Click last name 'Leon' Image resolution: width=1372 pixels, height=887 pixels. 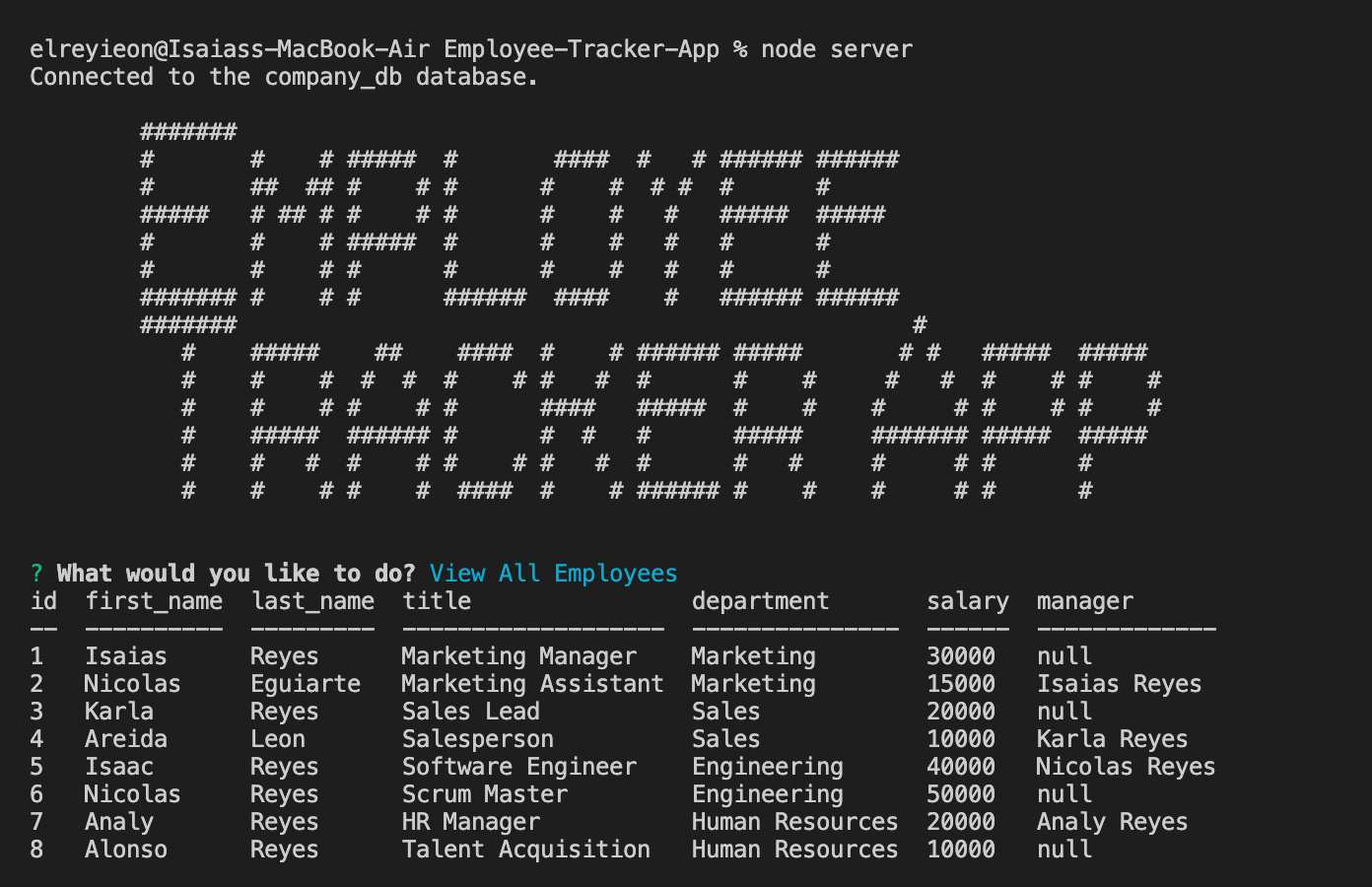point(278,739)
